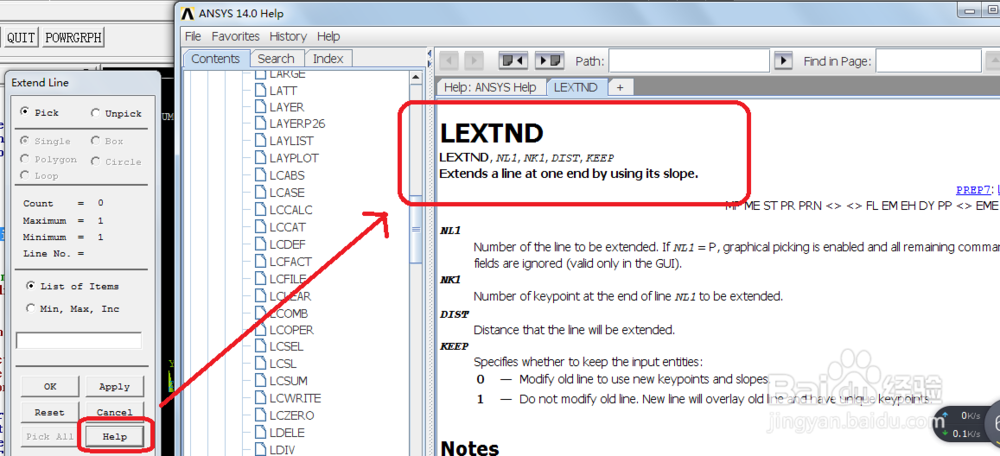Click the contents tree scrollbar thumb

click(x=416, y=229)
